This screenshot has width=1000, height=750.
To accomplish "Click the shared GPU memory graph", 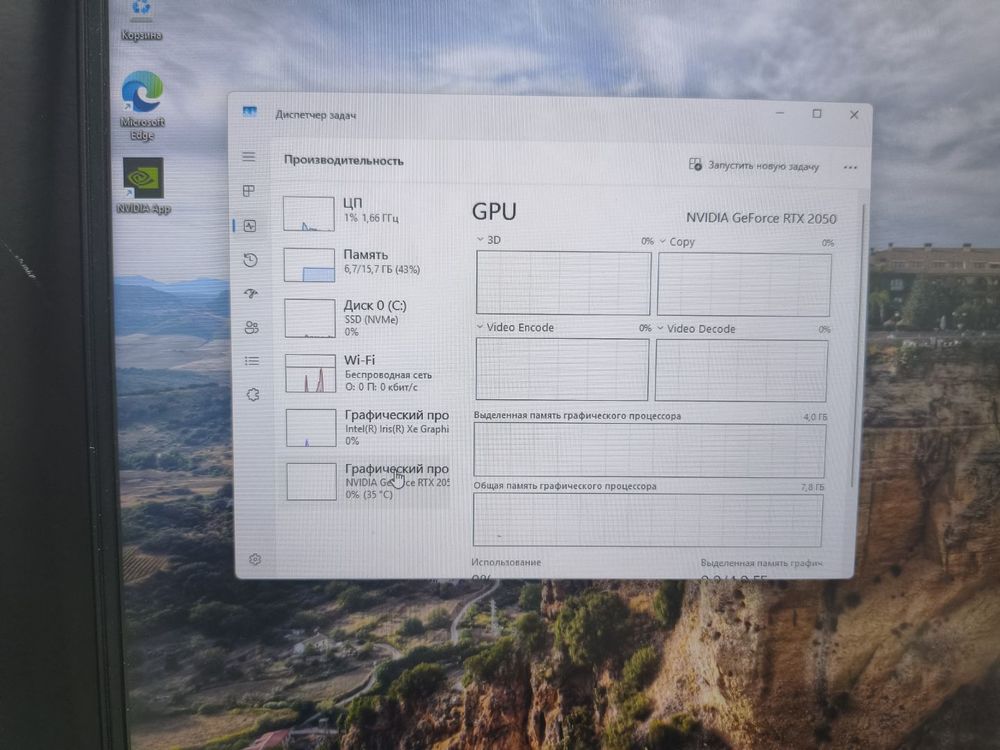I will tap(647, 520).
